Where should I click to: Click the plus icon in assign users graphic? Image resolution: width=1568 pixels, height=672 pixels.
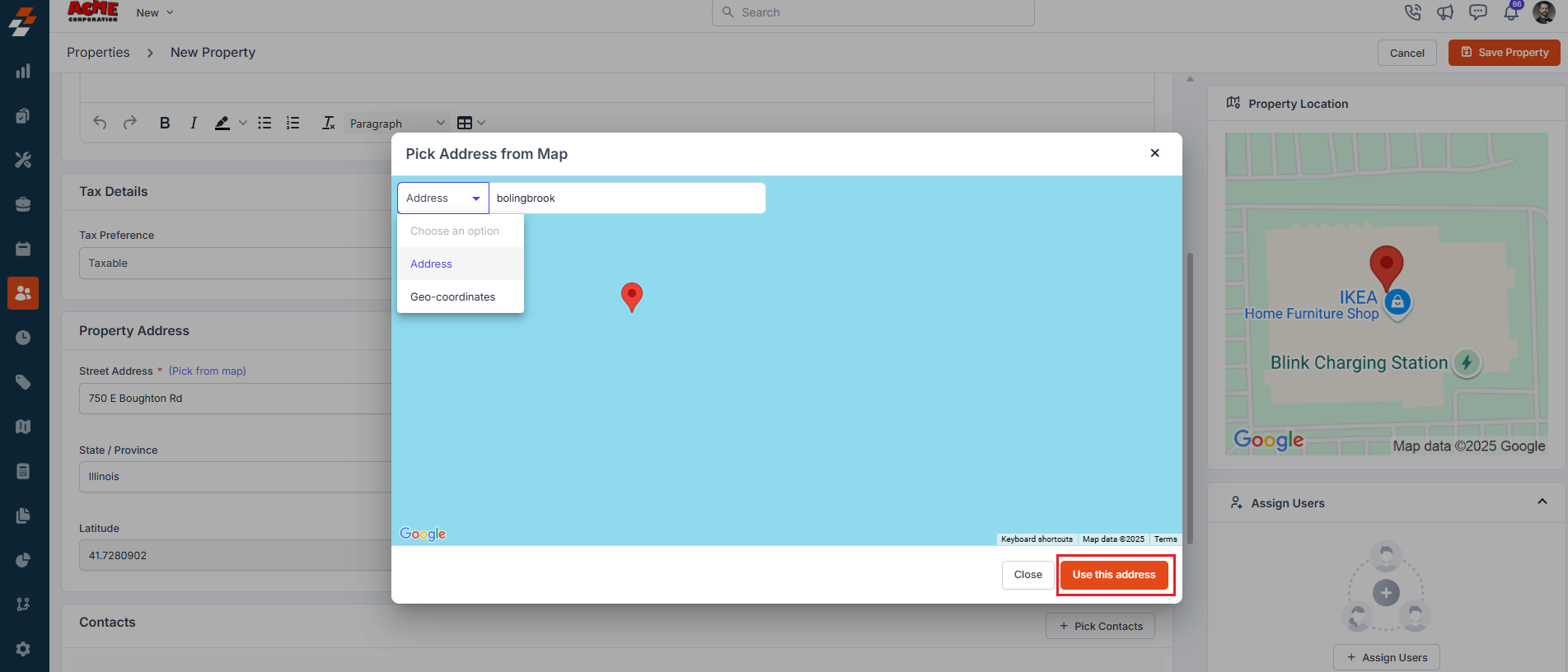tap(1386, 592)
